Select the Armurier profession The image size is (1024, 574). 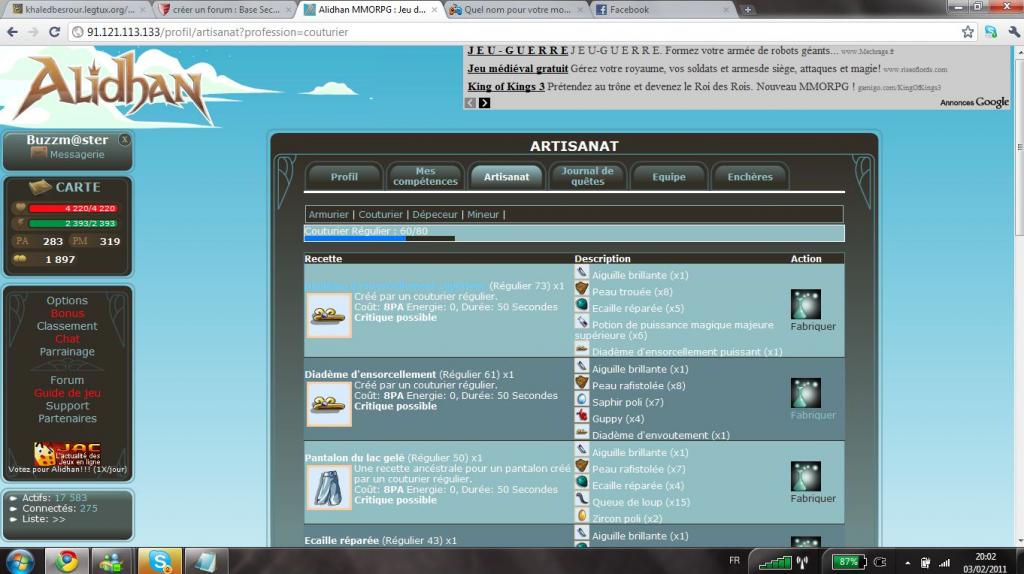(x=328, y=214)
